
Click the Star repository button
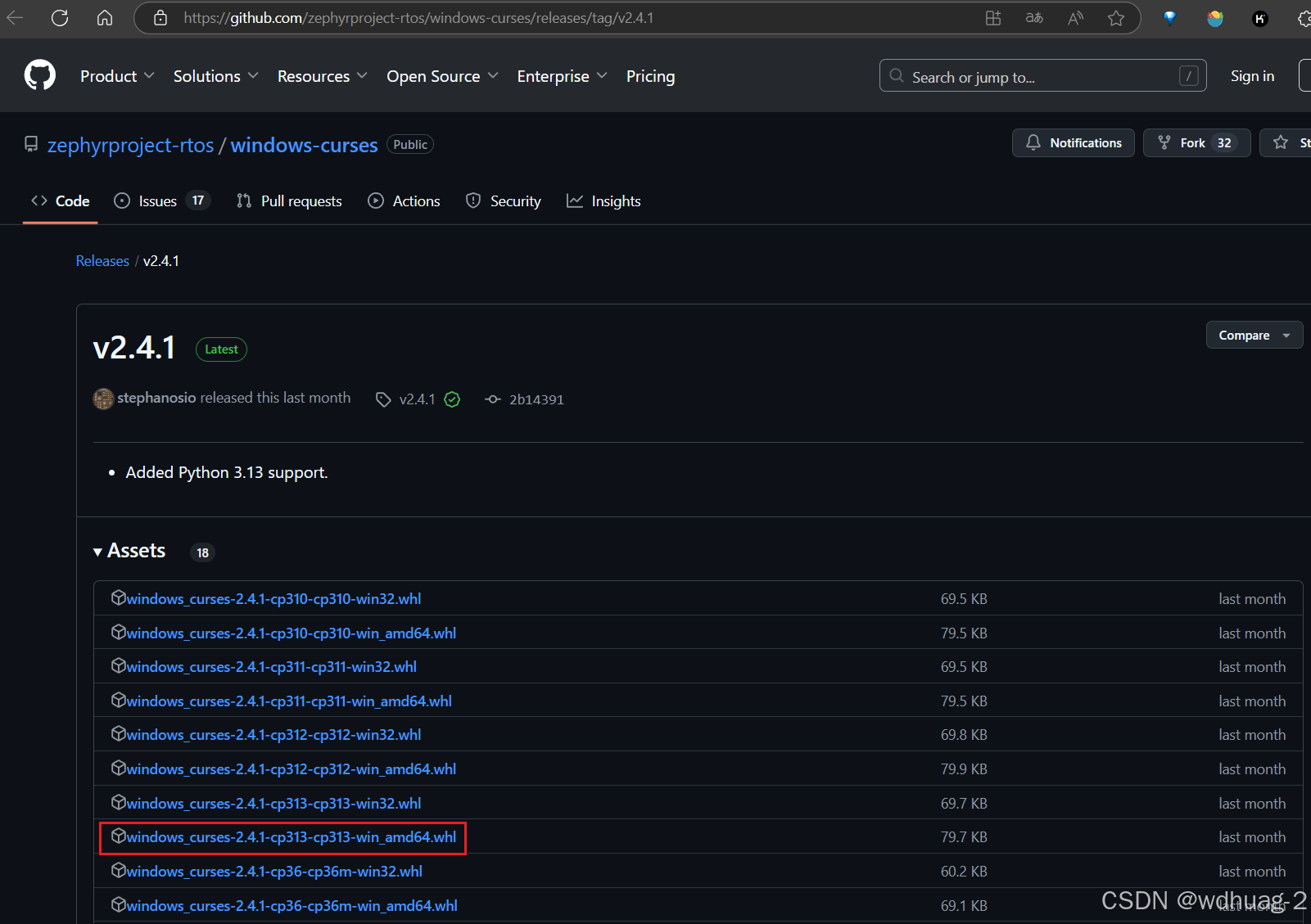[1286, 142]
